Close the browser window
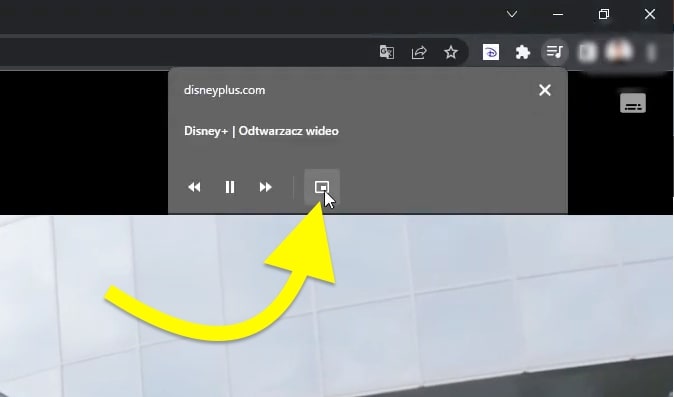674x397 pixels. (650, 14)
